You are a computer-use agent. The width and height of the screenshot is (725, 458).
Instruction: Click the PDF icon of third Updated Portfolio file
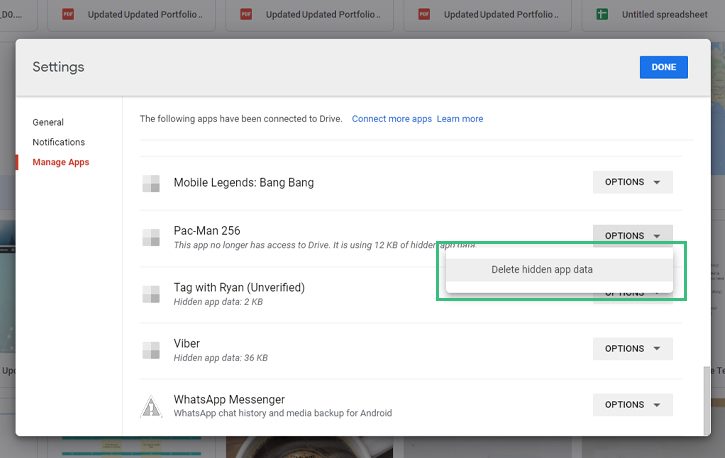pyautogui.click(x=424, y=14)
